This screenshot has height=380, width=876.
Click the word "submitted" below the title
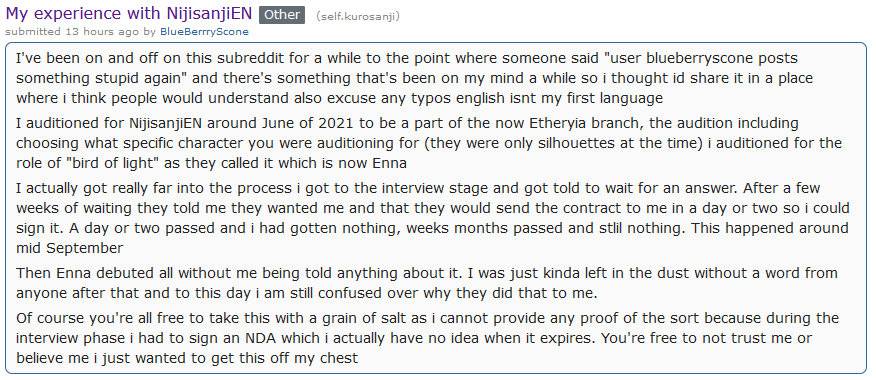34,32
